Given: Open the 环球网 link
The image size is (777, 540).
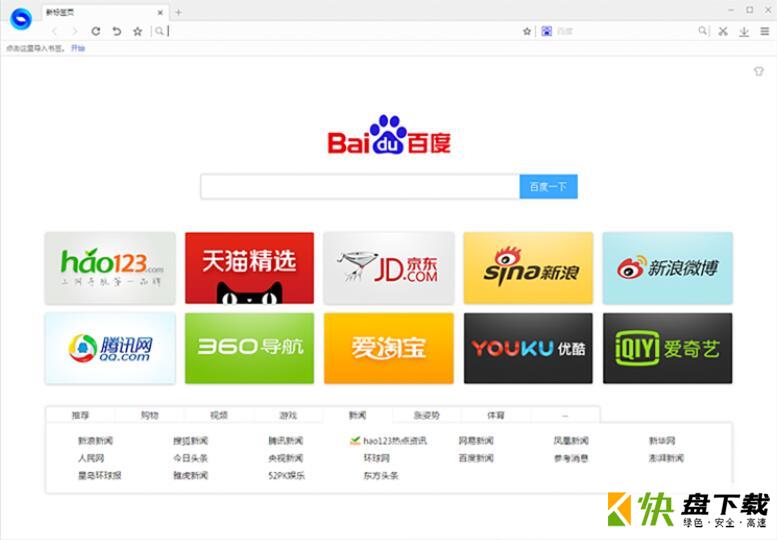Looking at the screenshot, I should [377, 458].
